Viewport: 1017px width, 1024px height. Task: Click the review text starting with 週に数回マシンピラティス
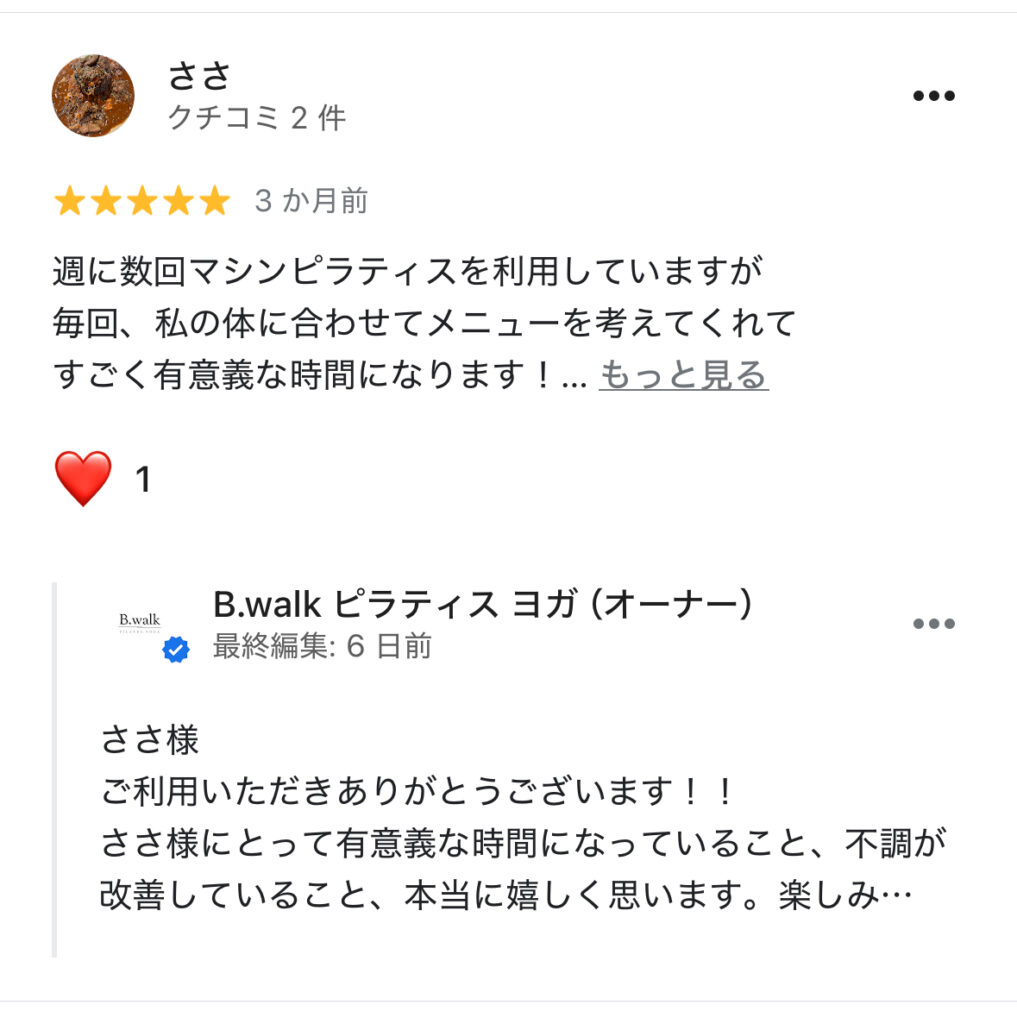click(407, 271)
